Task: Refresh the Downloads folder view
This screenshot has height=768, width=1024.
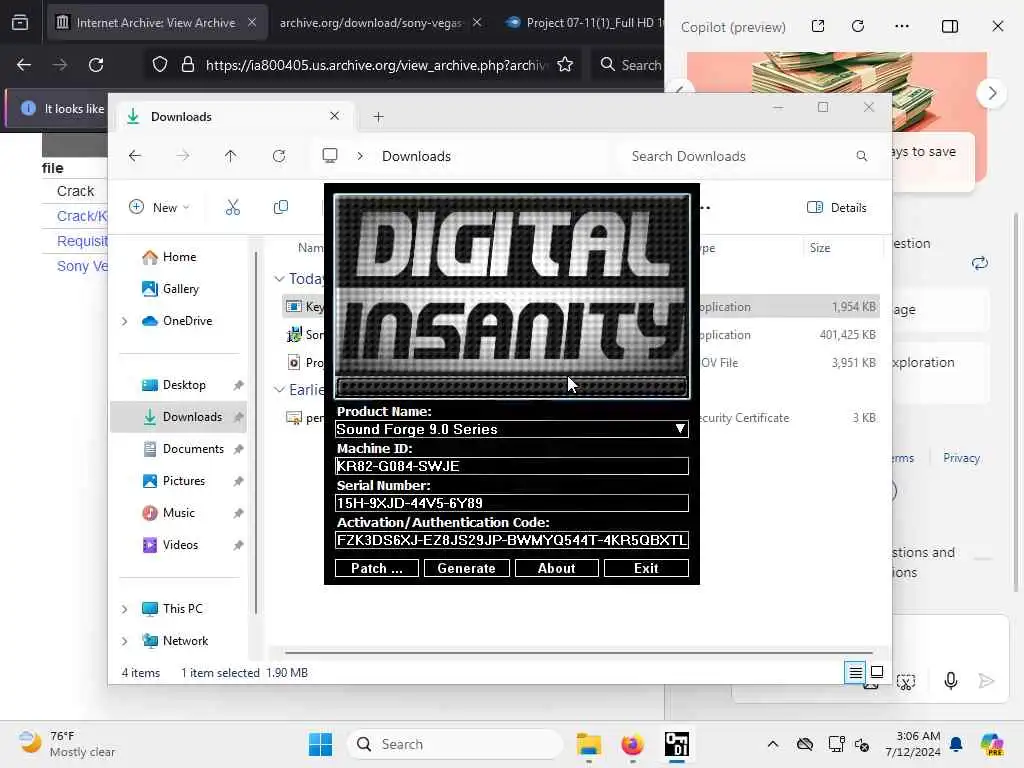Action: [x=279, y=156]
